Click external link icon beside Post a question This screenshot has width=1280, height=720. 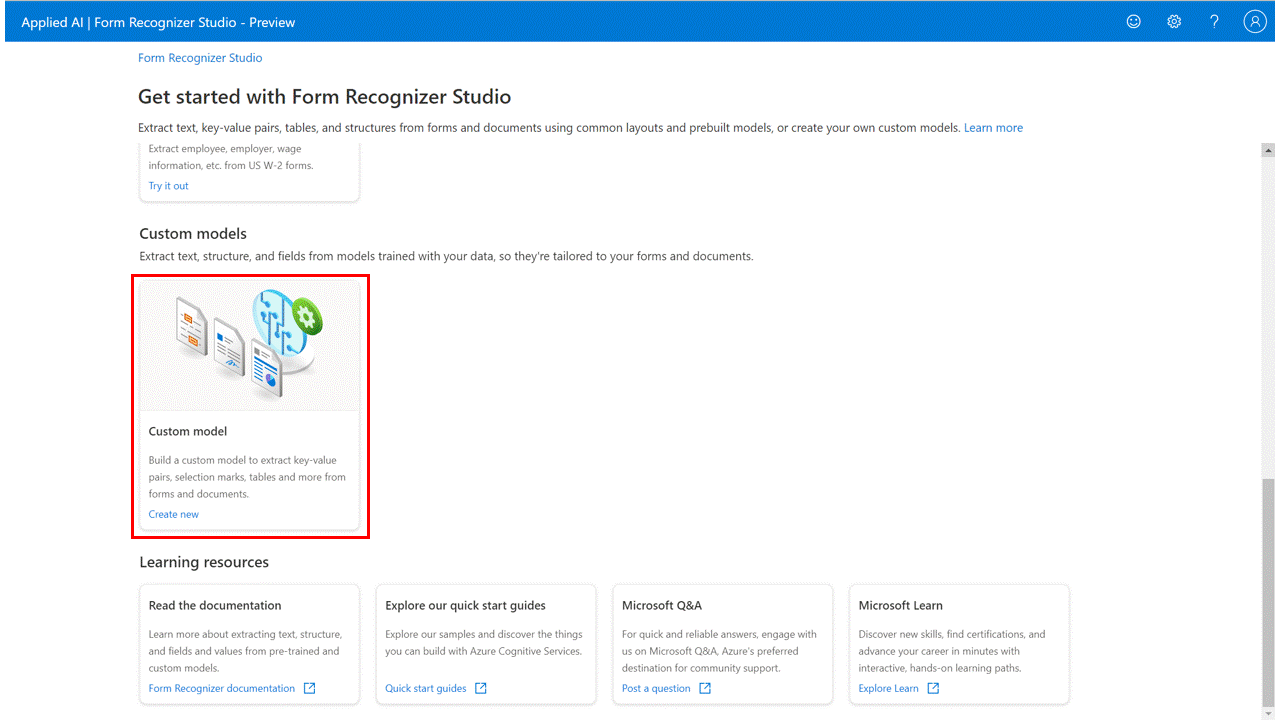pos(705,688)
